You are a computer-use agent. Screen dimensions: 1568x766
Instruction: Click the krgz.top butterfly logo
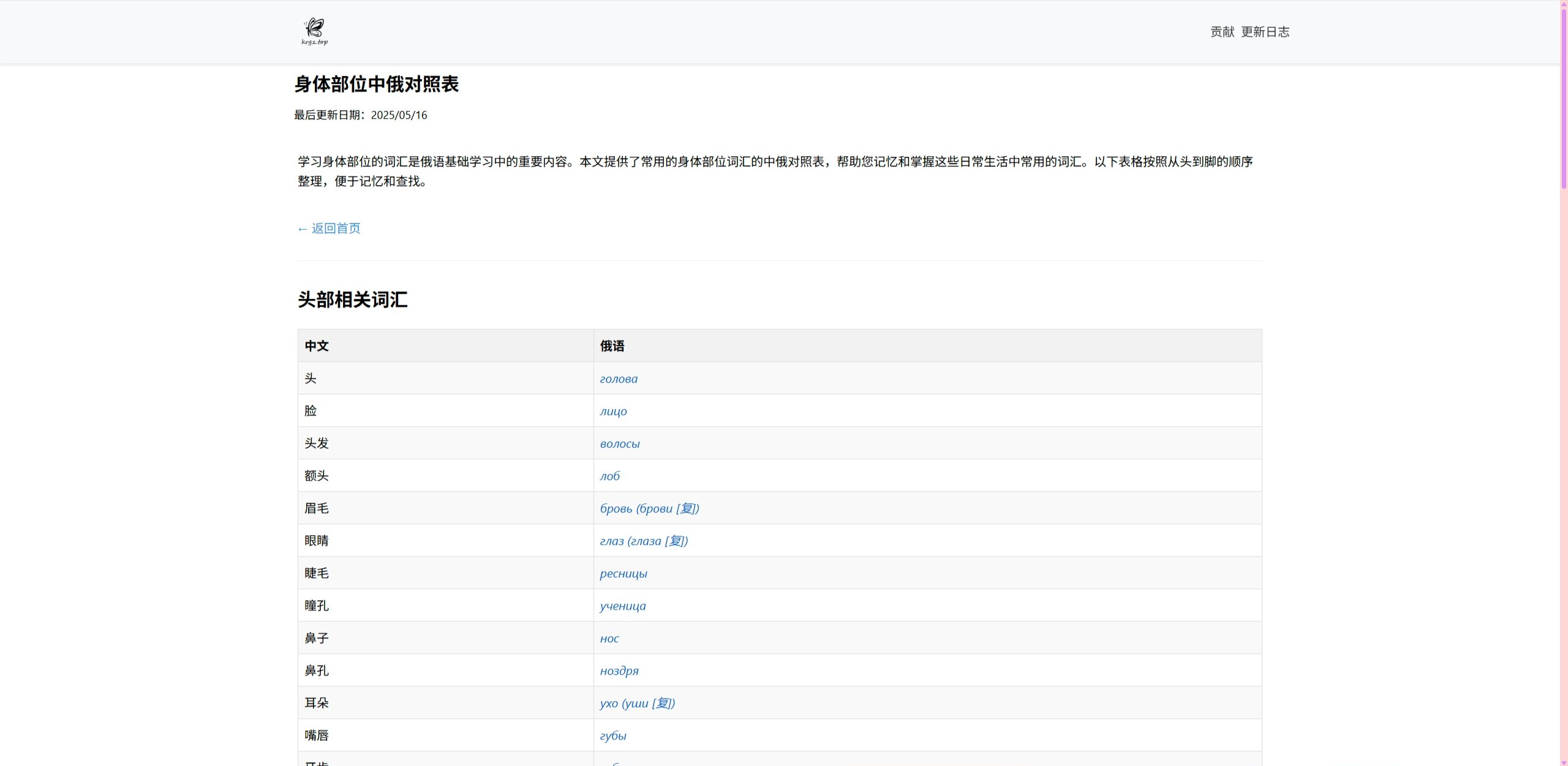point(315,31)
